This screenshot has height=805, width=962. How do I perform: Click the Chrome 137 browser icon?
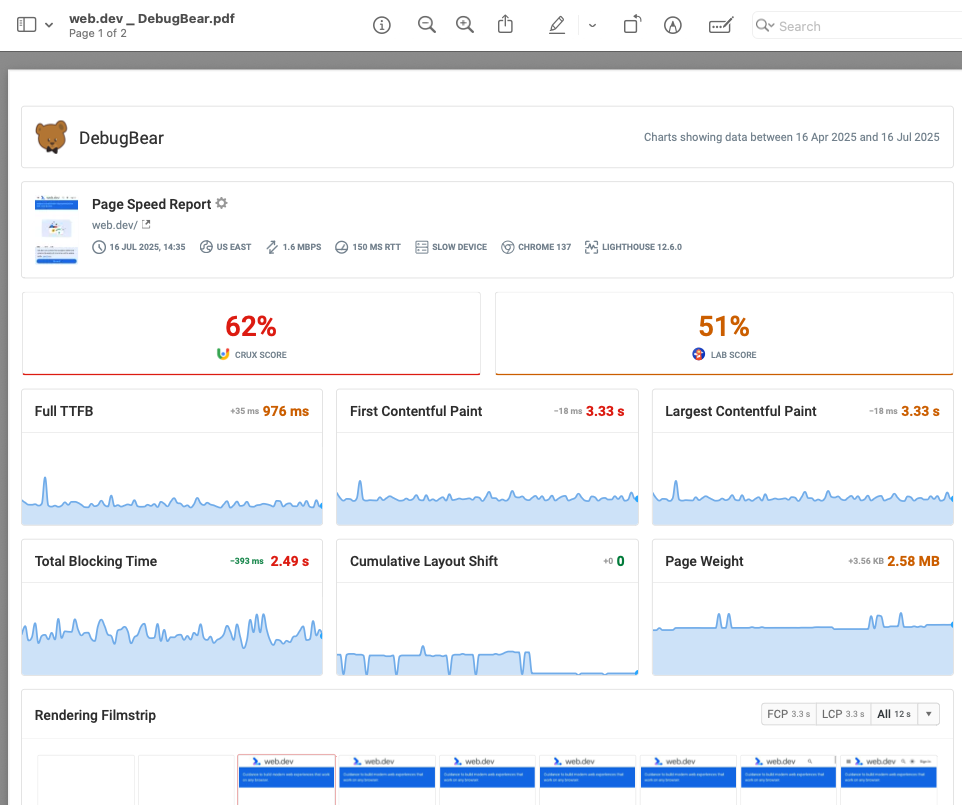tap(507, 247)
